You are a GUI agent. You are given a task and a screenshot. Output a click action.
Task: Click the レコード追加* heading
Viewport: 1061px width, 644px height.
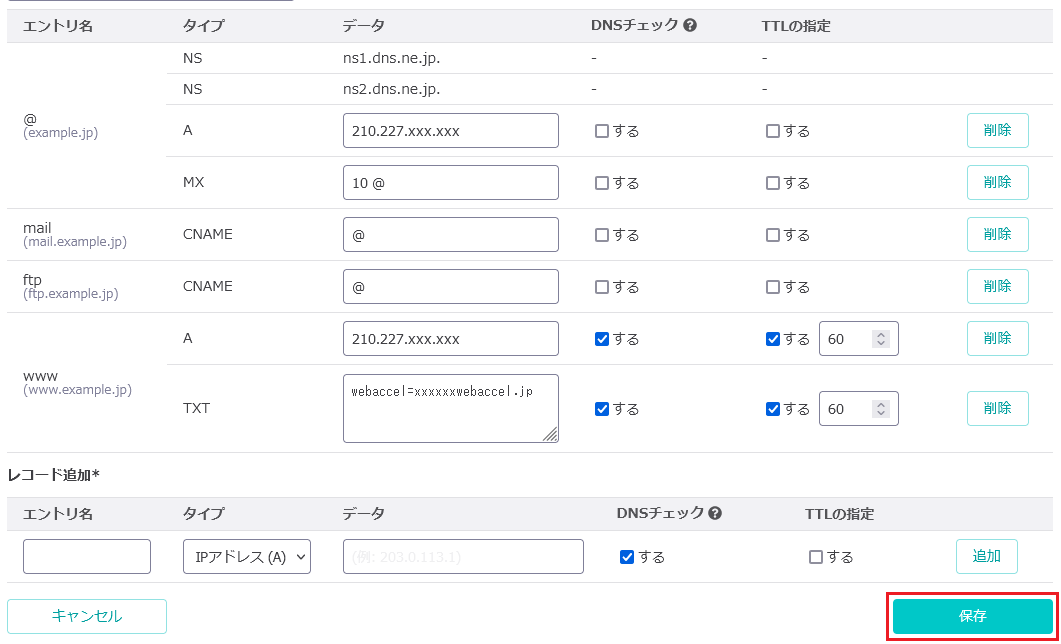(x=53, y=476)
